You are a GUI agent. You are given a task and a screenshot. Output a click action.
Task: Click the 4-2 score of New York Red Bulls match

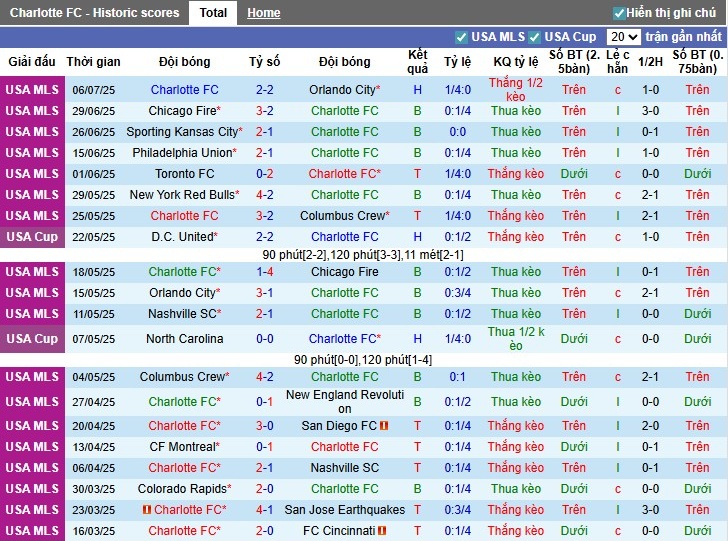[265, 195]
